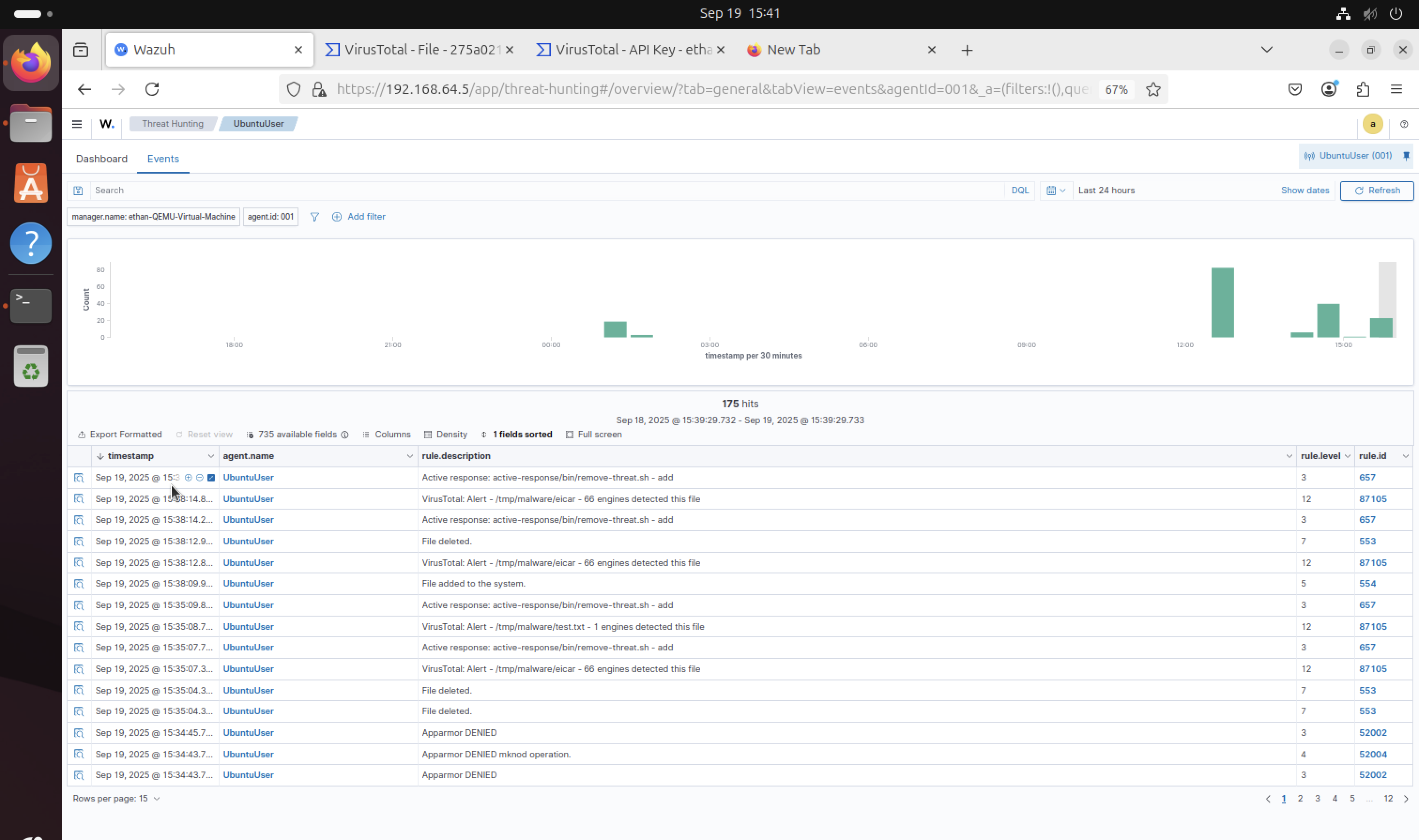Click the filter-out minus icon in first timestamp cell
Image resolution: width=1419 pixels, height=840 pixels.
point(200,478)
